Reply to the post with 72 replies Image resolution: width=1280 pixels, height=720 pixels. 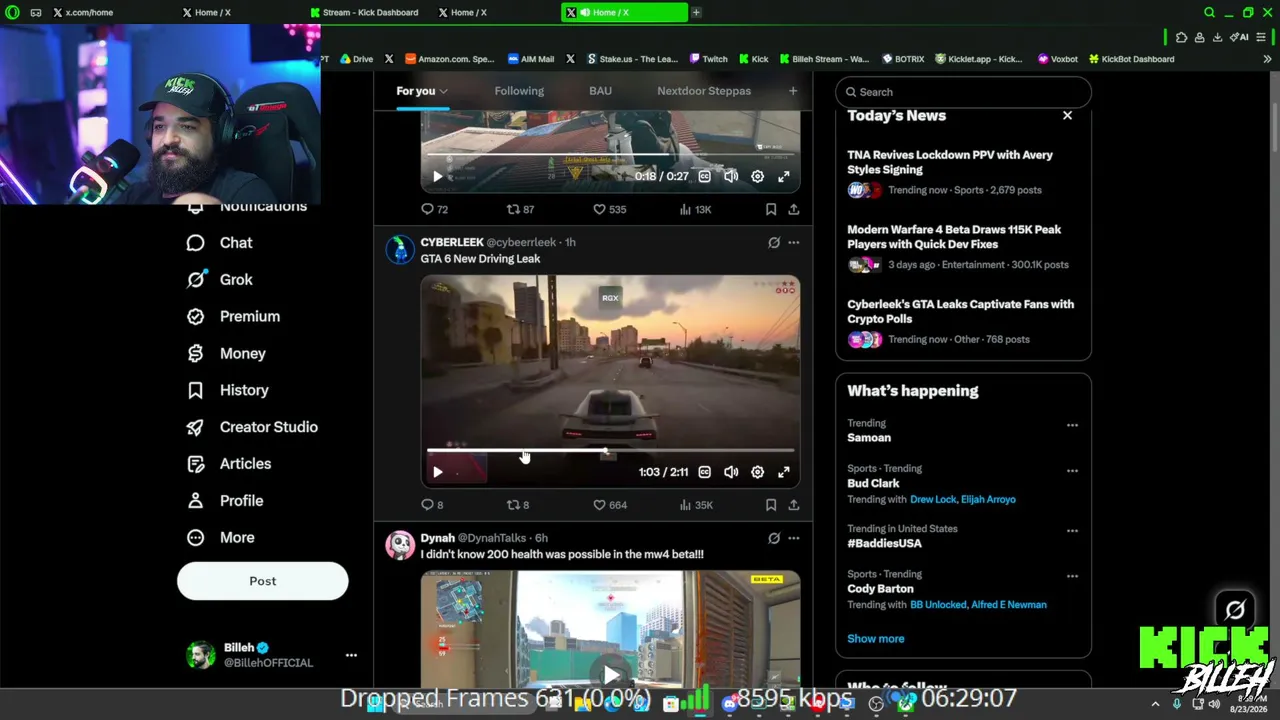[x=434, y=209]
